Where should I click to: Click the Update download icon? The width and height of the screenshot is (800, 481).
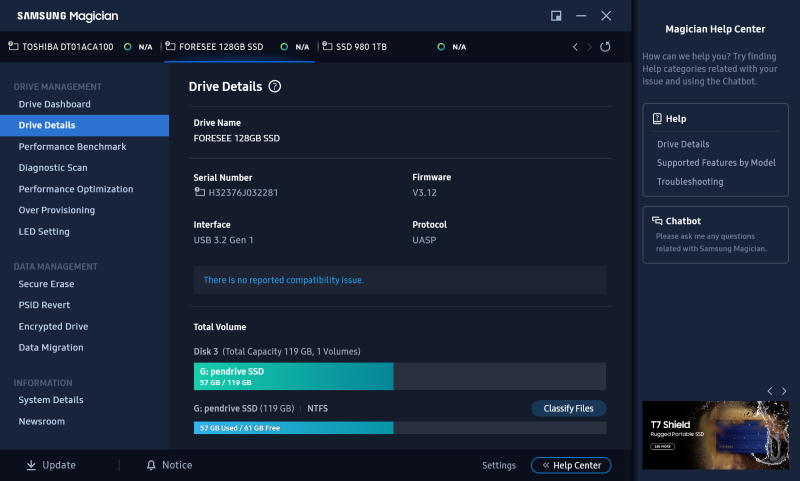31,465
